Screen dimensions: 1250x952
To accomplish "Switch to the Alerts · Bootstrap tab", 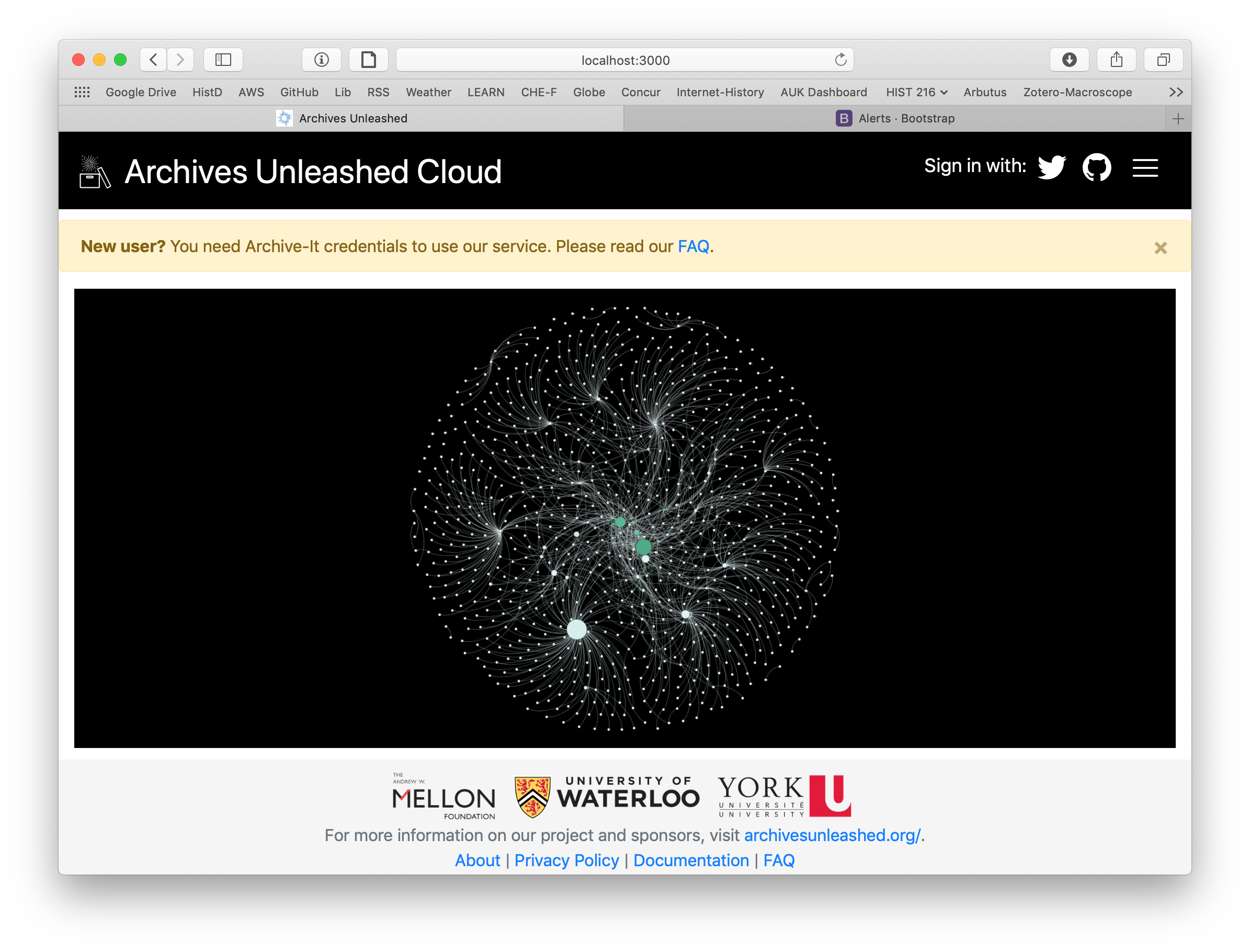I will 895,118.
